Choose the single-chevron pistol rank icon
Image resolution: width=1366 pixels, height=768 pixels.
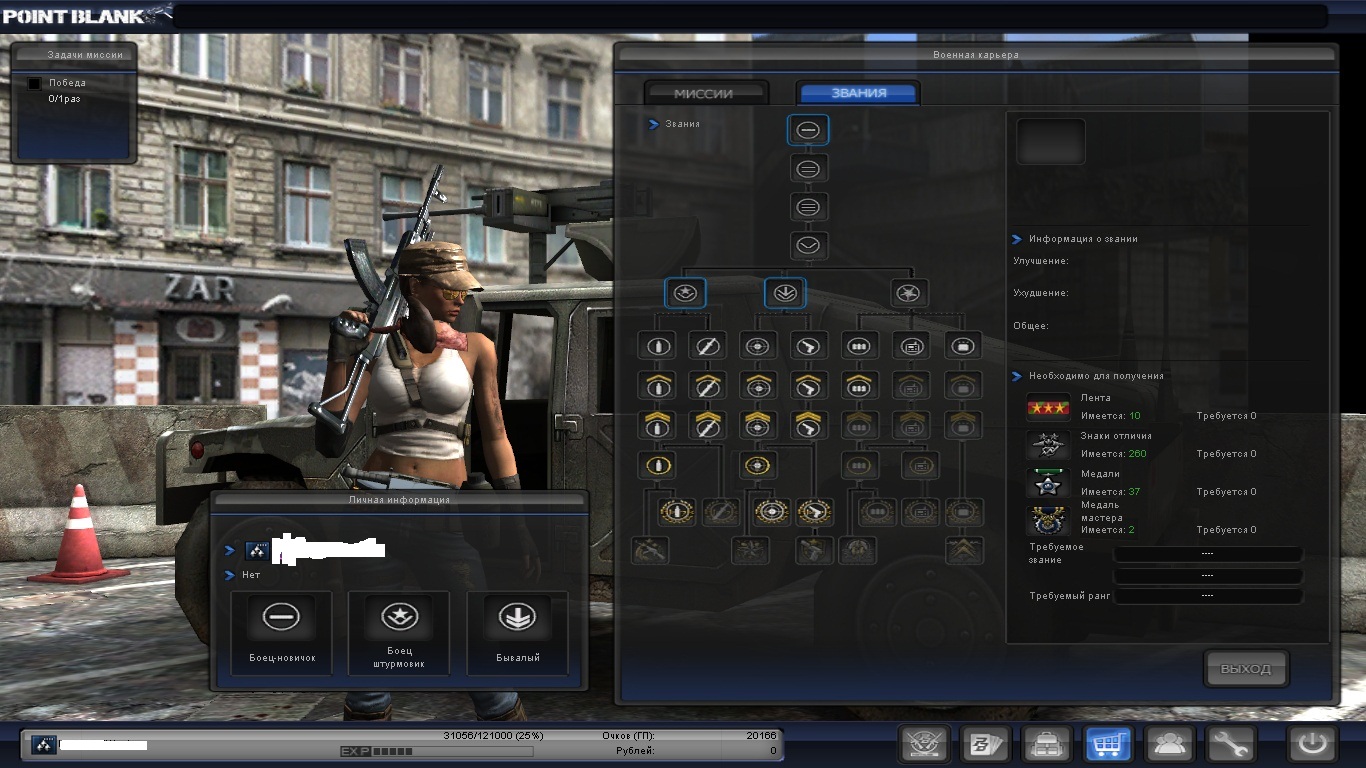(x=807, y=386)
